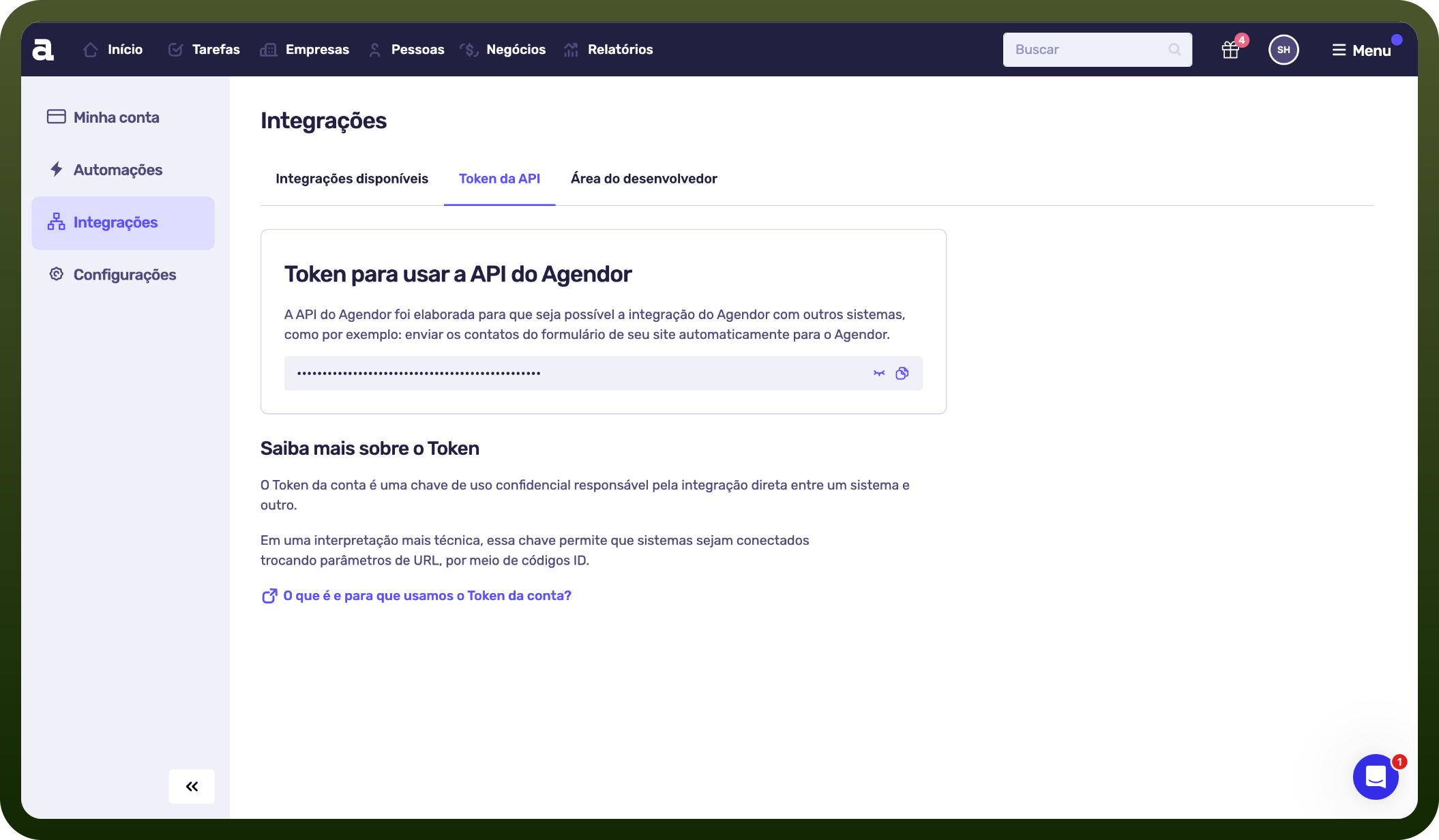Reveal the hidden API token
This screenshot has height=840, width=1439.
point(879,373)
